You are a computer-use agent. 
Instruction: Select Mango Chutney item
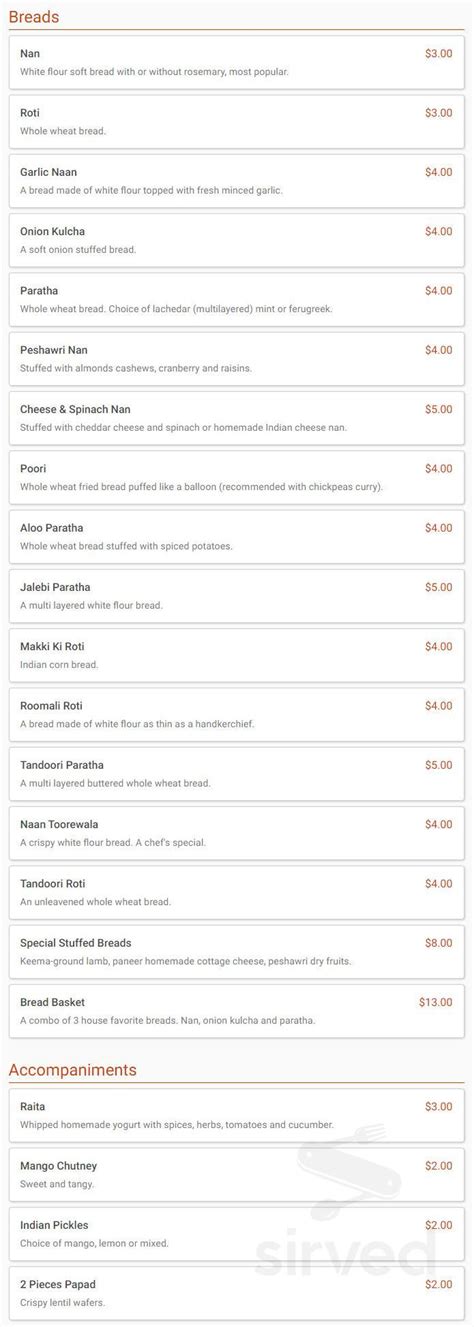click(236, 1174)
